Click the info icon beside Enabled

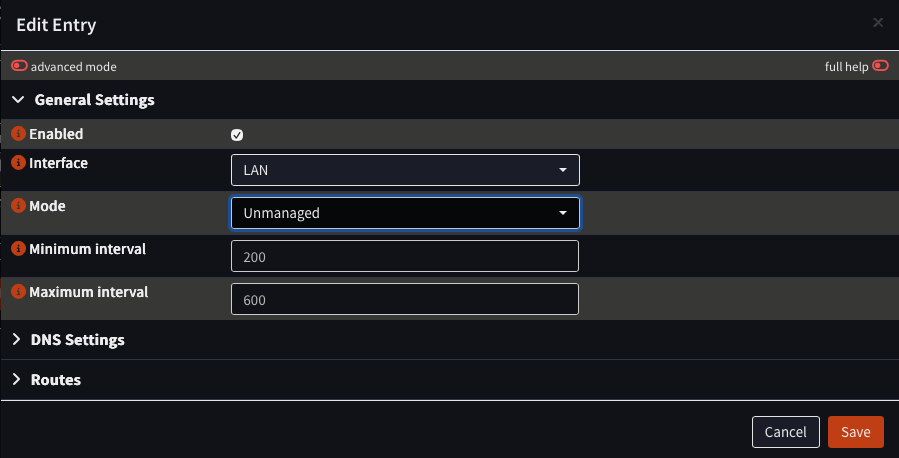click(x=18, y=134)
